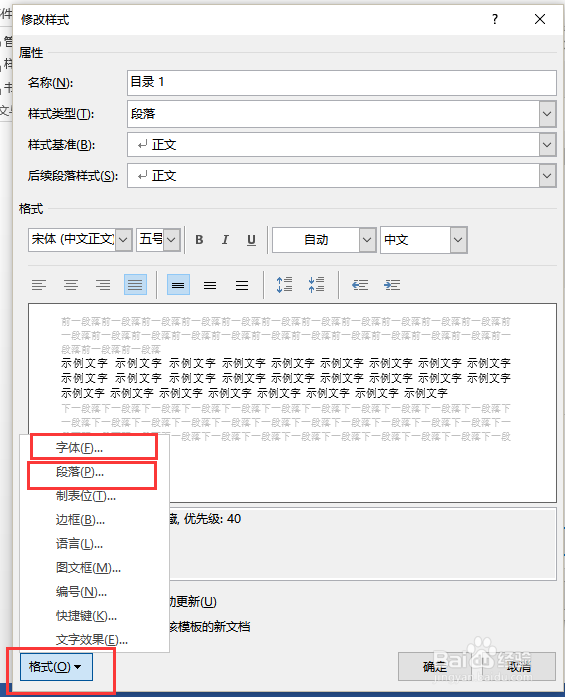
Task: Decrease indent icon
Action: [360, 284]
